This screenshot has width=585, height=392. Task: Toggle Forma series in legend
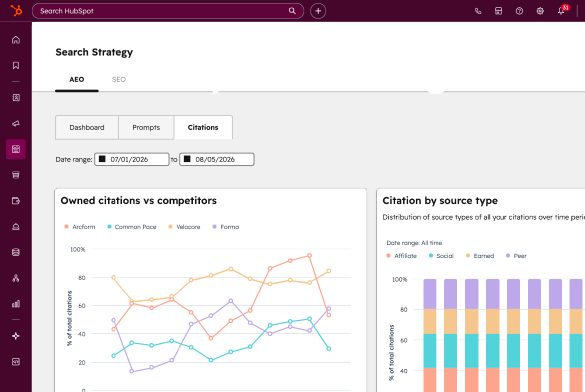click(226, 227)
